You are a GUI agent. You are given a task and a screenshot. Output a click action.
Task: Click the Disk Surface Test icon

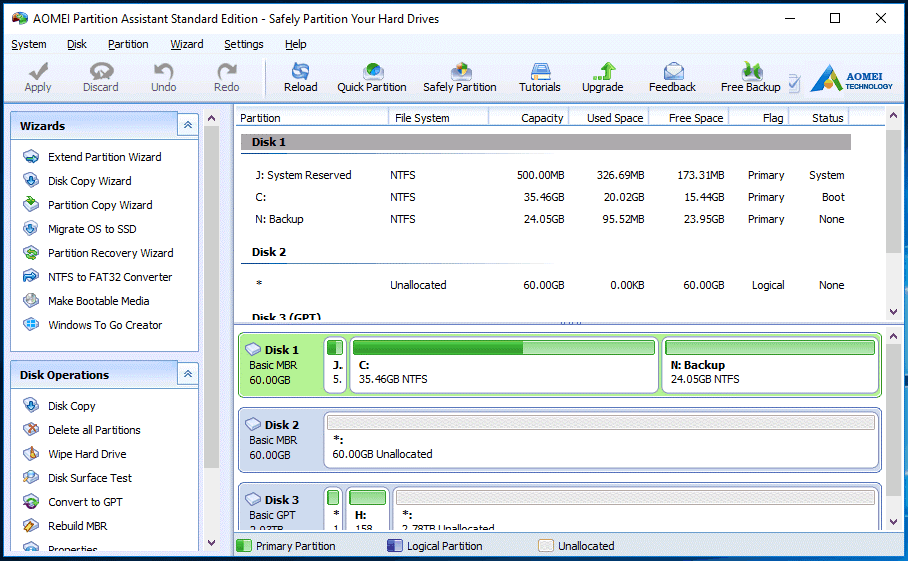click(31, 478)
